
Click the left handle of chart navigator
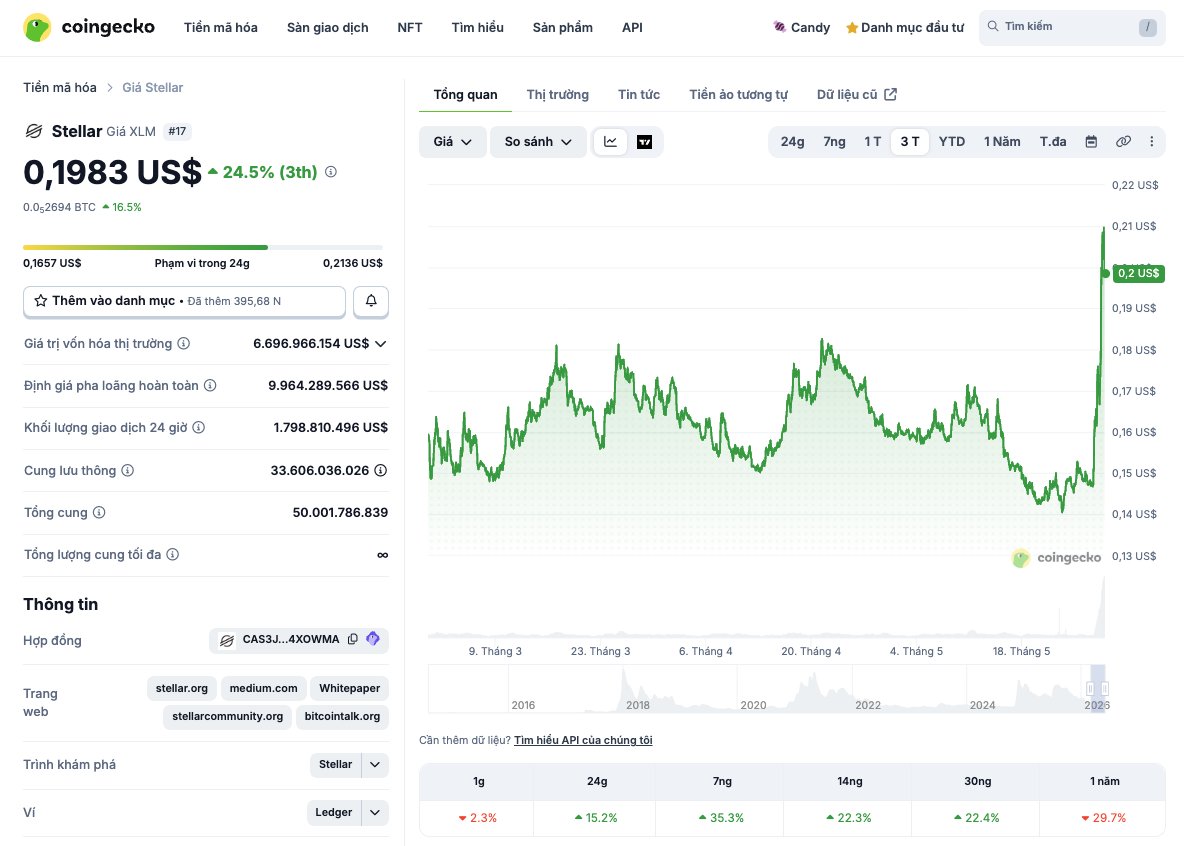[x=1090, y=688]
